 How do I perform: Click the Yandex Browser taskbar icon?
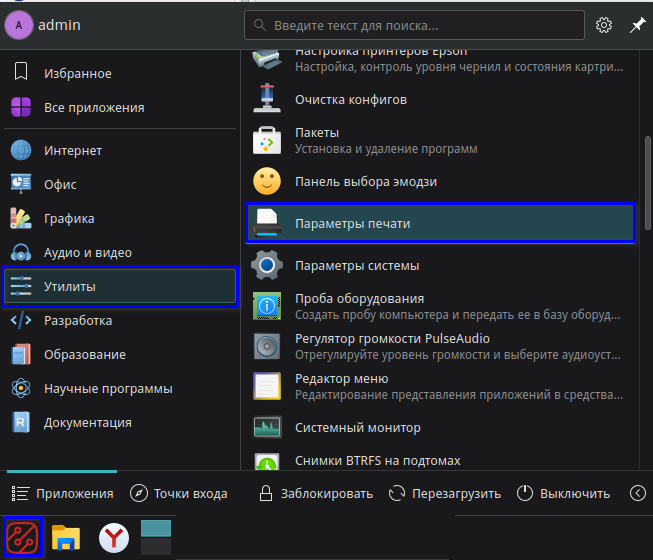114,539
